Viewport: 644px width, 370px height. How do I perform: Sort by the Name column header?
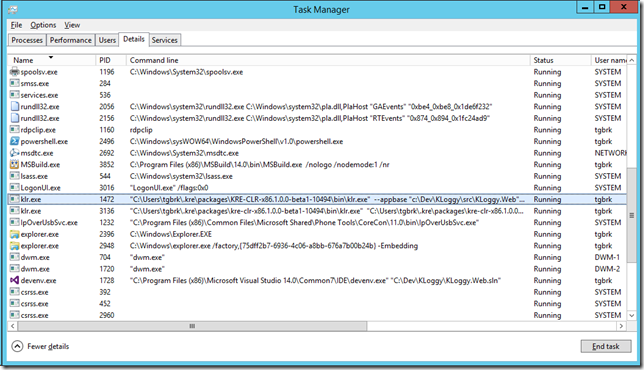pyautogui.click(x=51, y=60)
